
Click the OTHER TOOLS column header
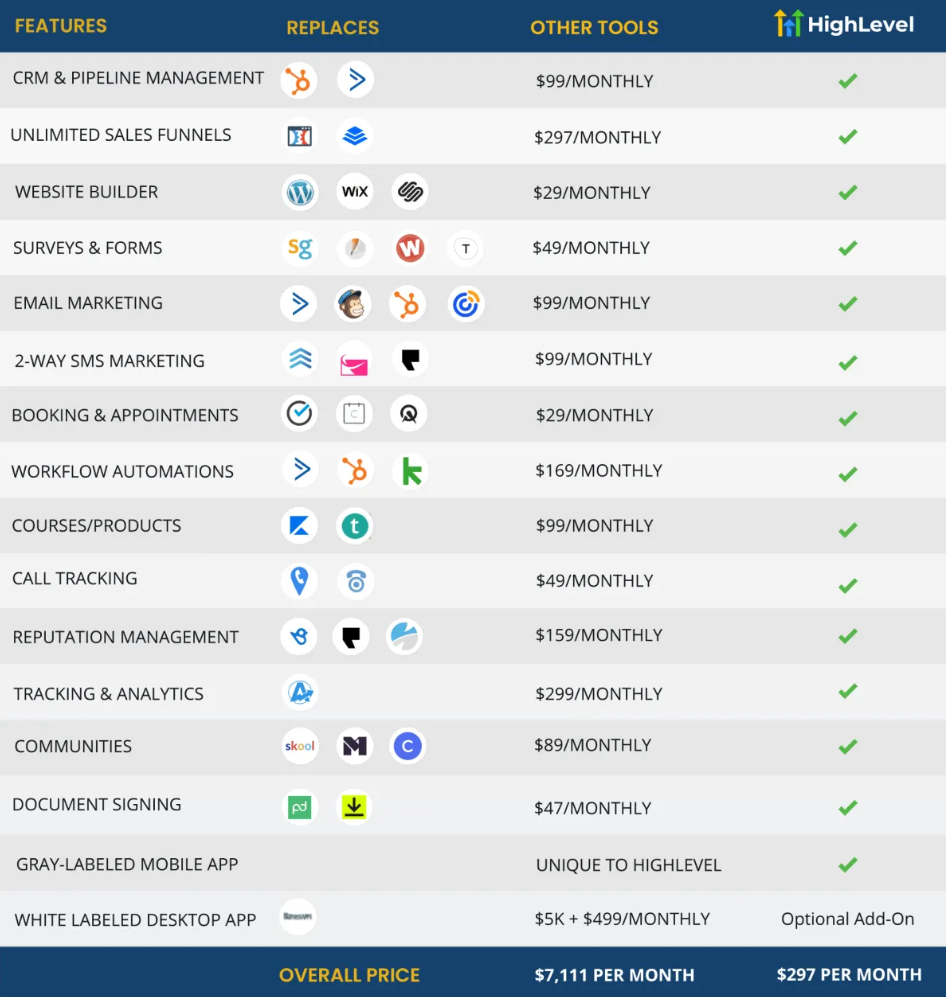pos(594,28)
